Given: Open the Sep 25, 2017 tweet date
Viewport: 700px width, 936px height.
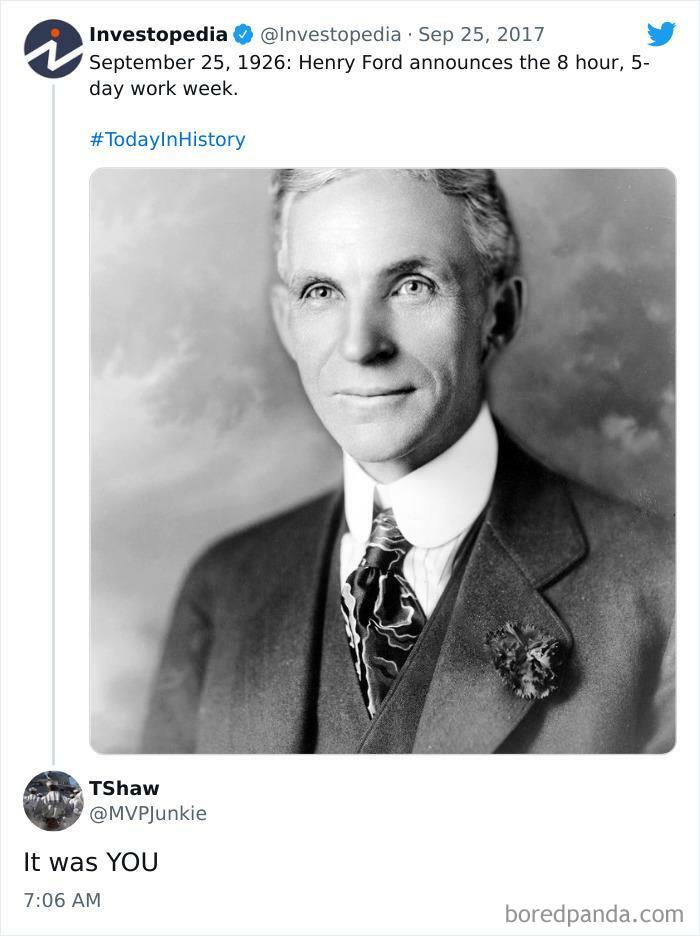Looking at the screenshot, I should tap(481, 35).
